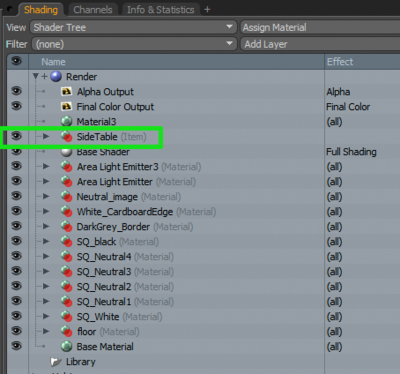Click the SideTable mask group icon
This screenshot has height=374, width=400.
tap(67, 137)
